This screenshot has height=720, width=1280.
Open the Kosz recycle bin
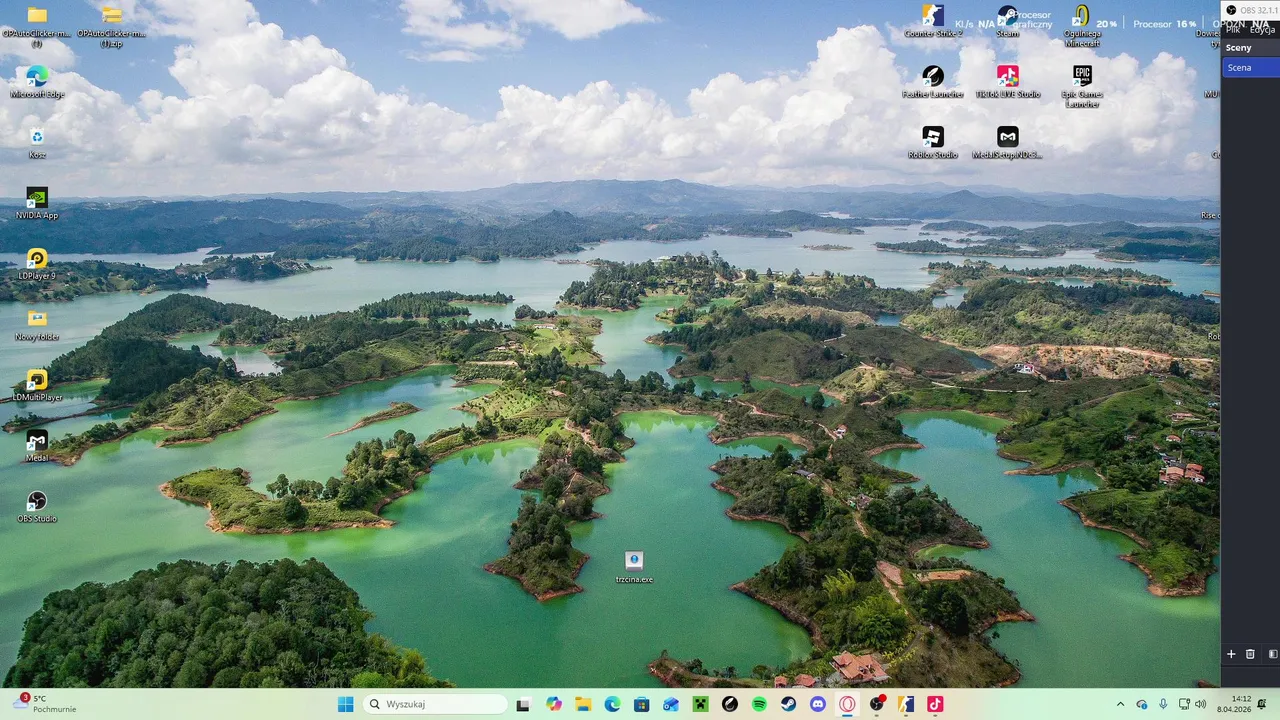[x=37, y=142]
